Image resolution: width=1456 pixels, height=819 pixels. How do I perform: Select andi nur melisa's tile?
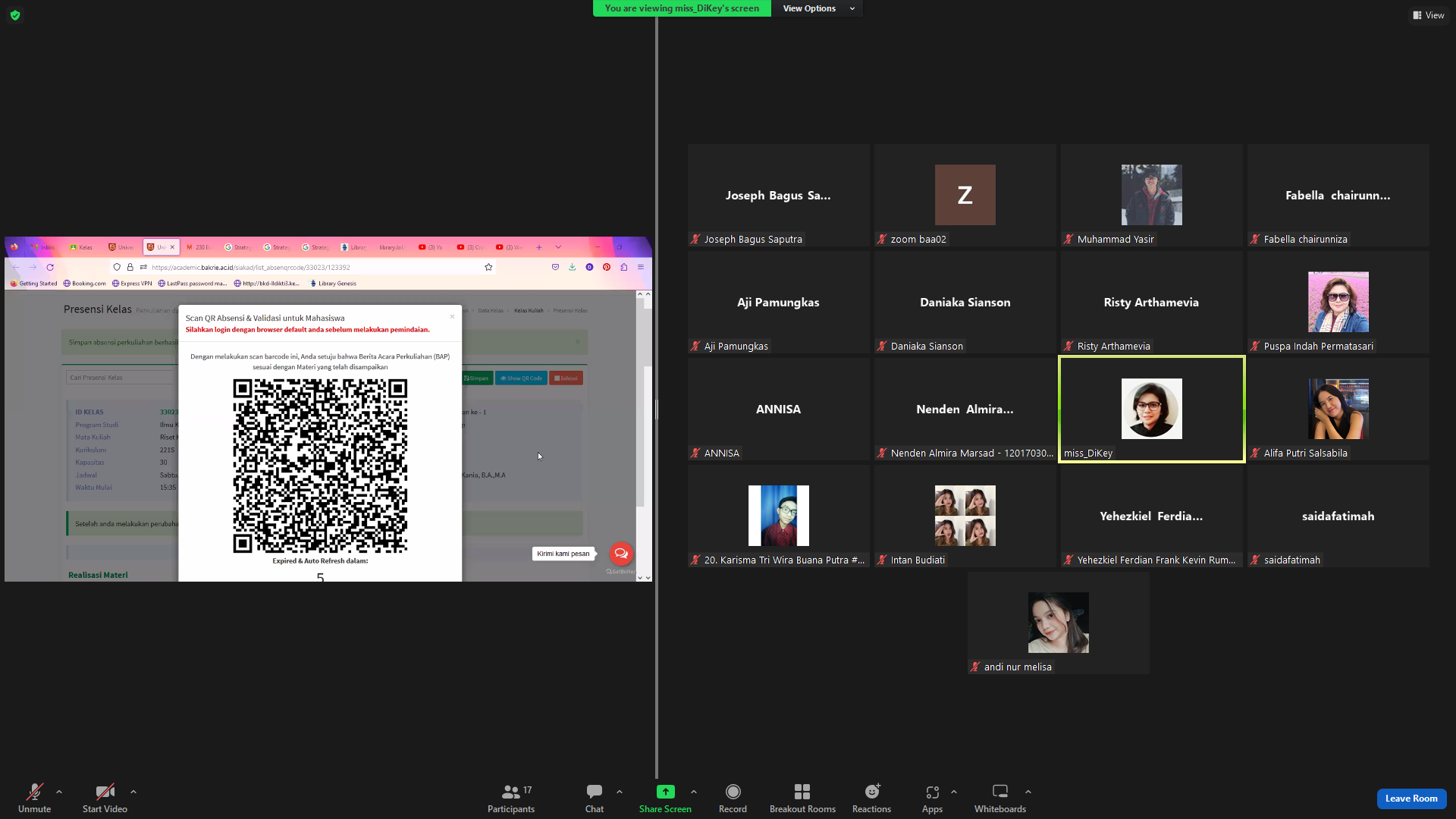[1058, 623]
